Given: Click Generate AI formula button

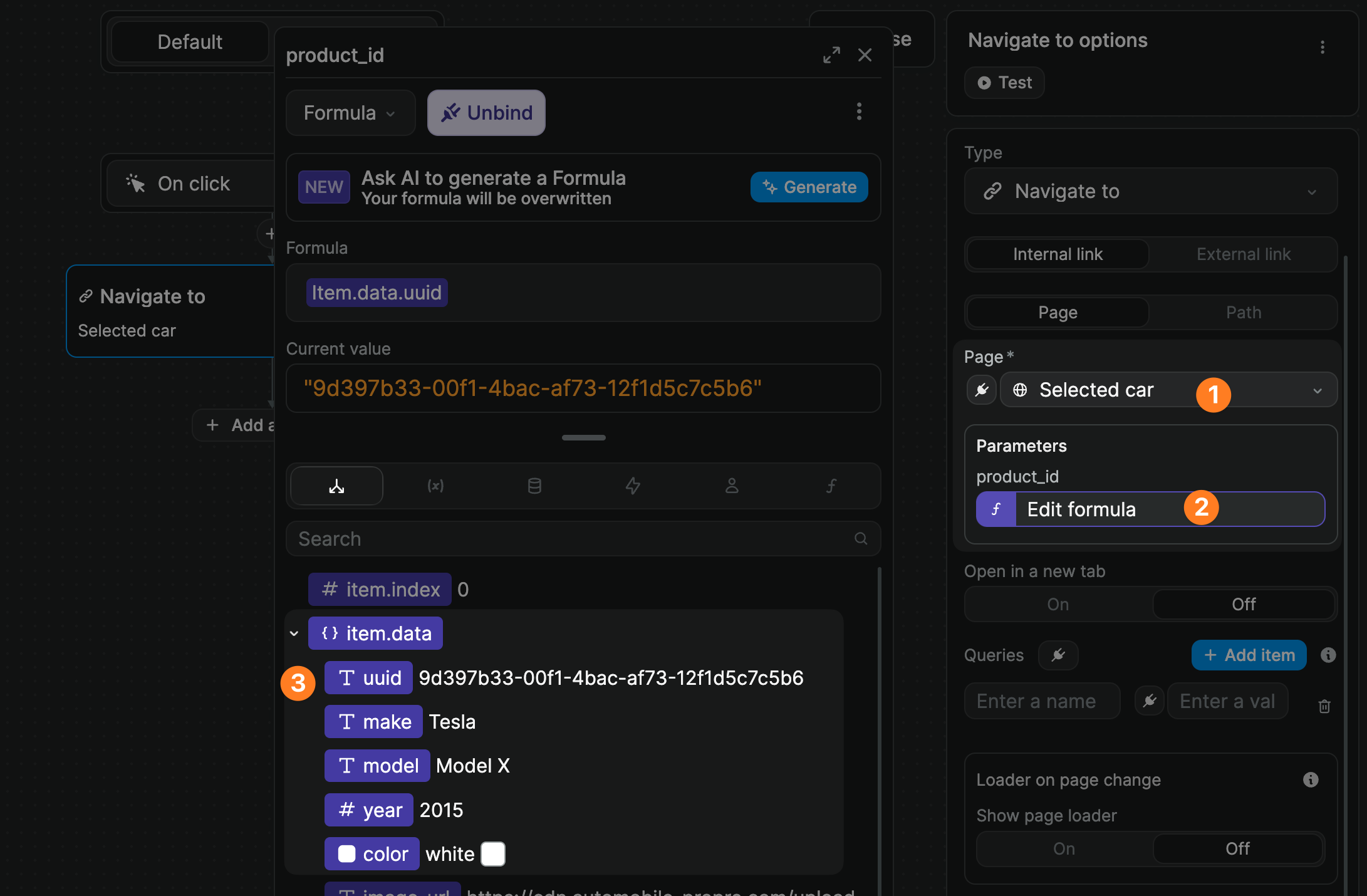Looking at the screenshot, I should pos(810,188).
